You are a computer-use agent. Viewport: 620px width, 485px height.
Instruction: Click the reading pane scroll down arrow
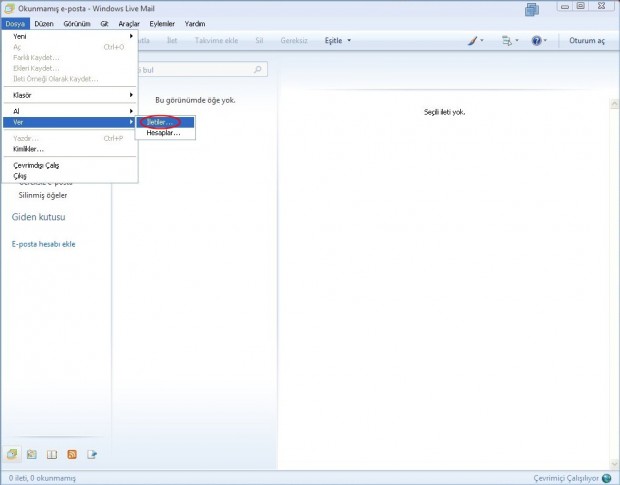614,464
